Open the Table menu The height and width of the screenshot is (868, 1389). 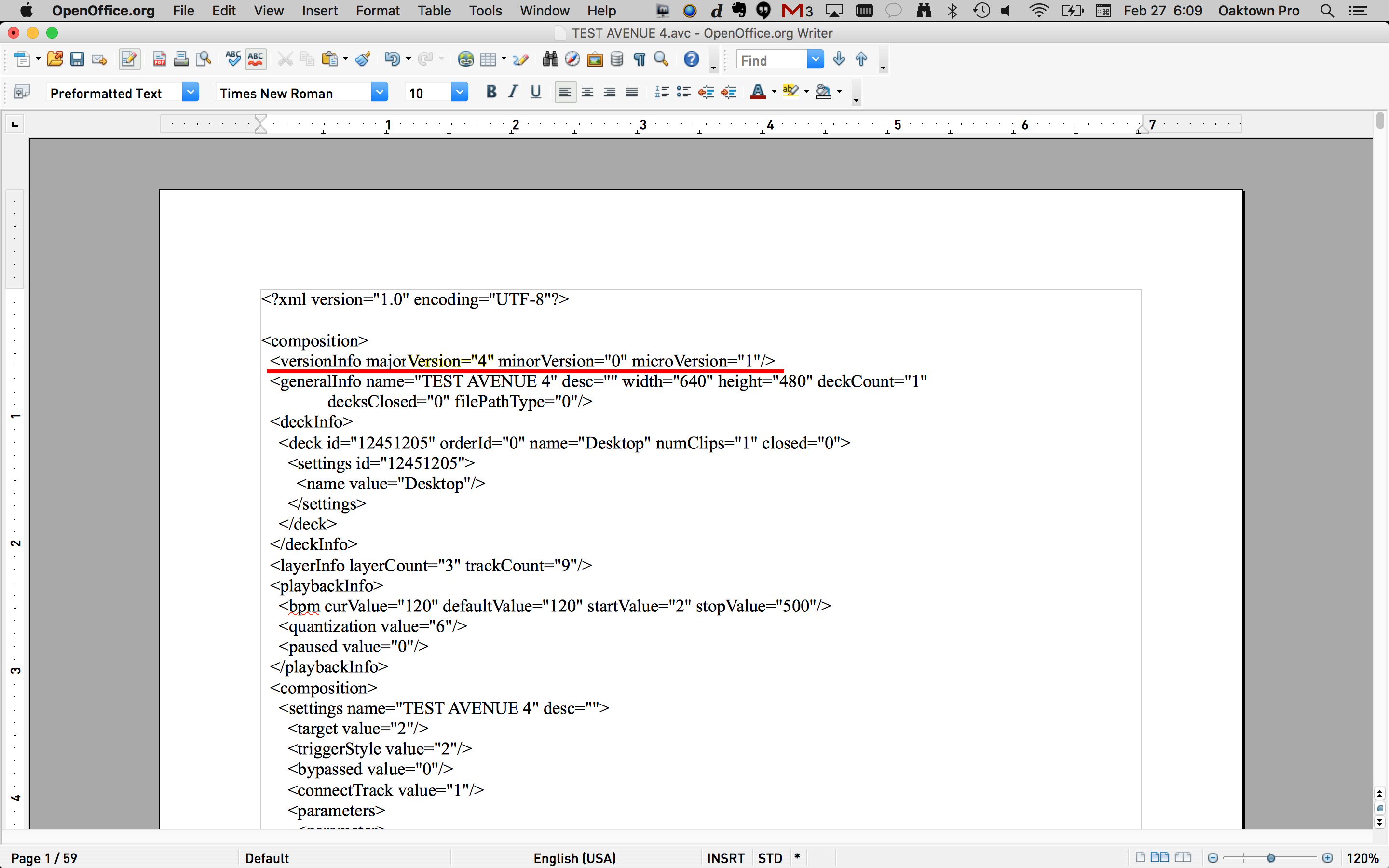pos(434,11)
